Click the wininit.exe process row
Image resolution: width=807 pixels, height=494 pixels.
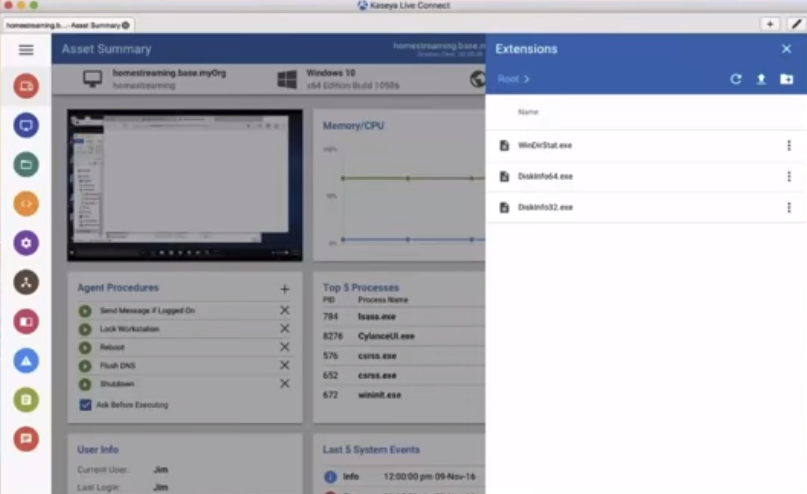click(x=404, y=395)
